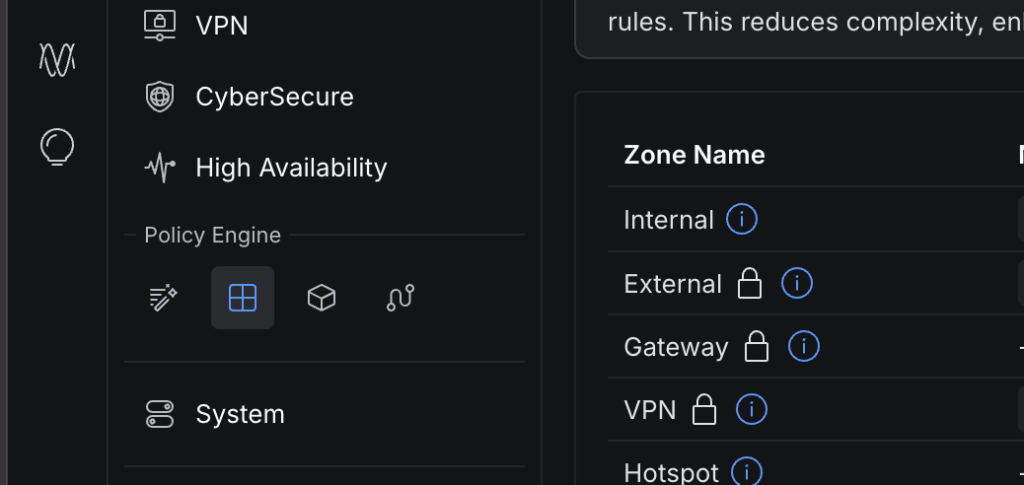
Task: Show info for Hotspot zone
Action: click(x=746, y=471)
